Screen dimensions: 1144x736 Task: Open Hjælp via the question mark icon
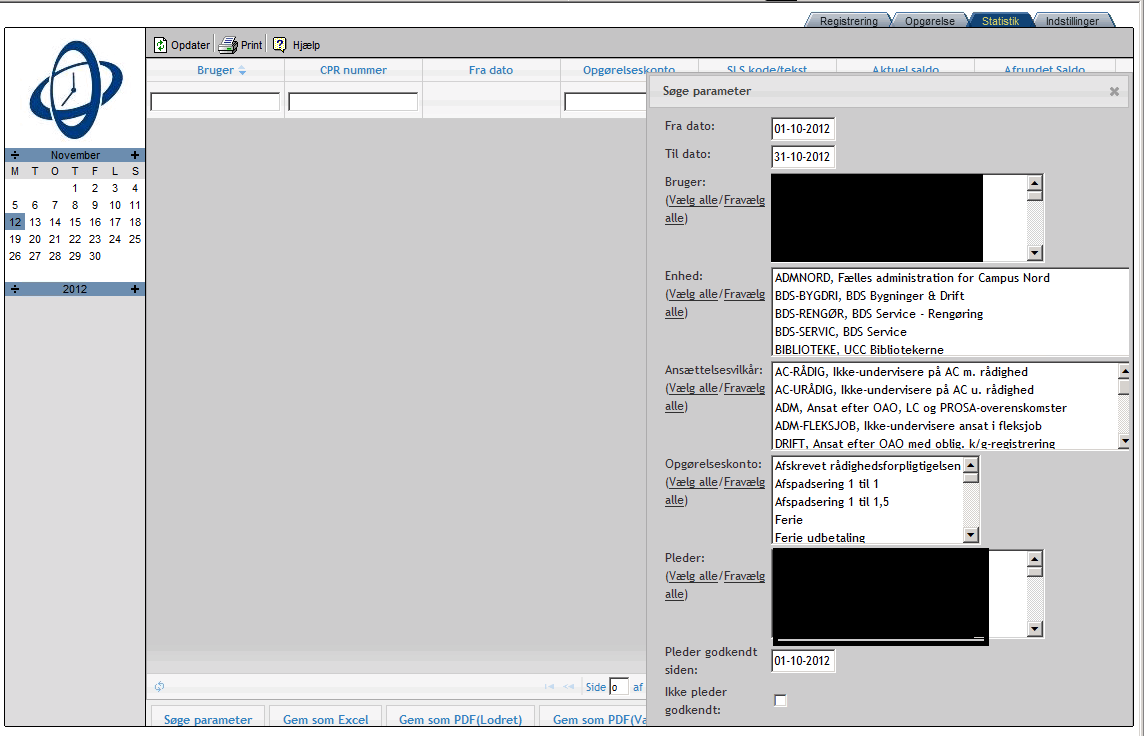(x=280, y=45)
